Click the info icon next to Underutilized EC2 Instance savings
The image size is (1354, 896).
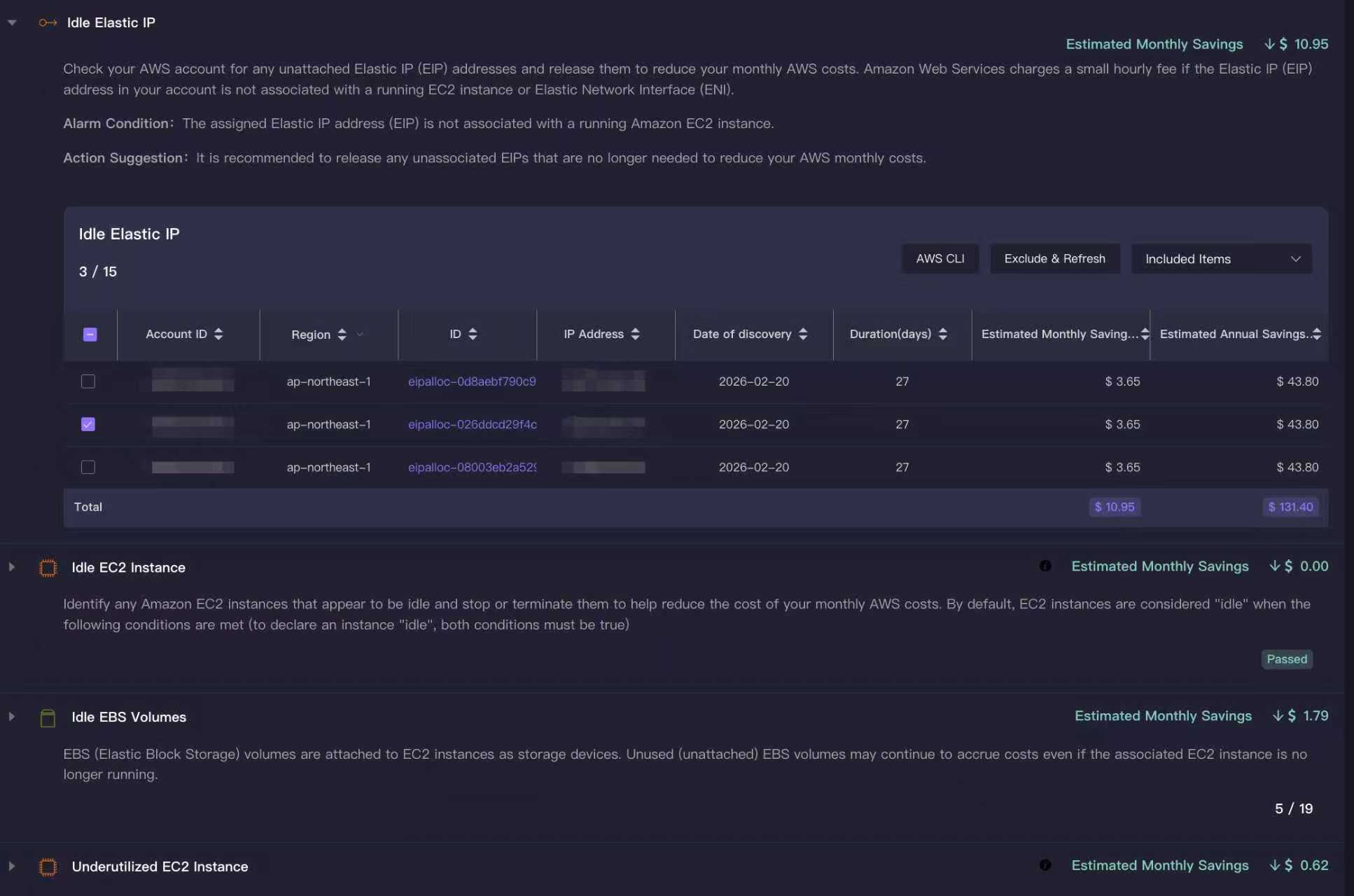coord(1045,864)
